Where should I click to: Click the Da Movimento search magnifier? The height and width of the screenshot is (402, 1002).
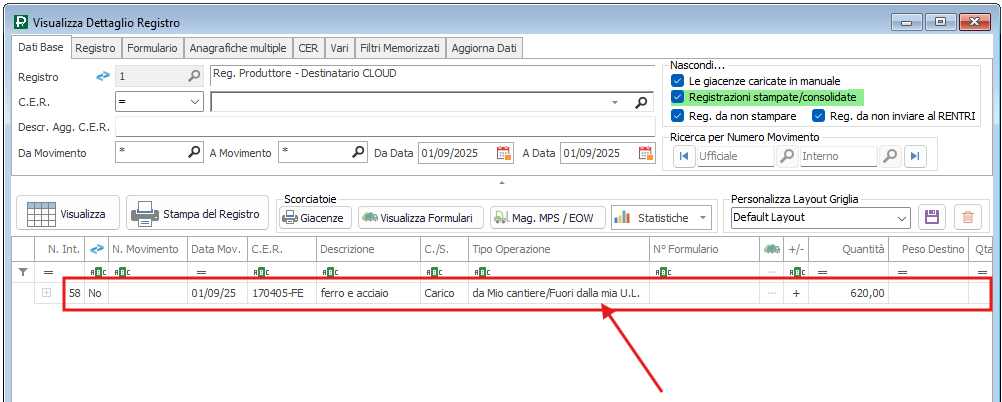pos(194,153)
